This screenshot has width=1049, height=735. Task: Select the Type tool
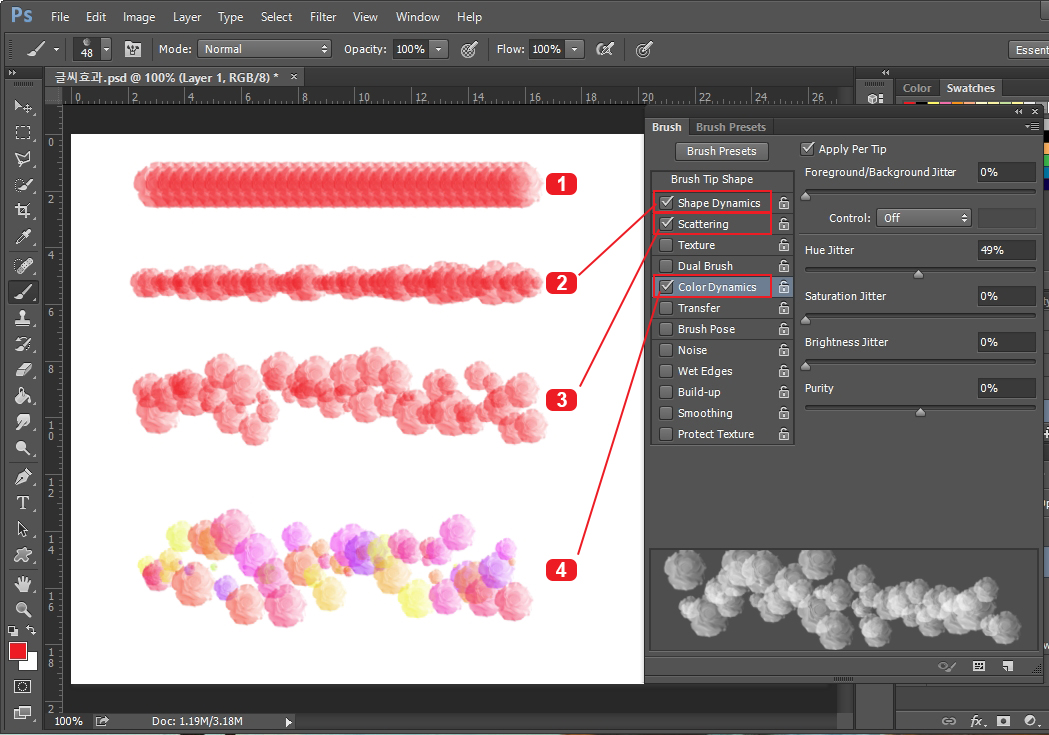(23, 503)
